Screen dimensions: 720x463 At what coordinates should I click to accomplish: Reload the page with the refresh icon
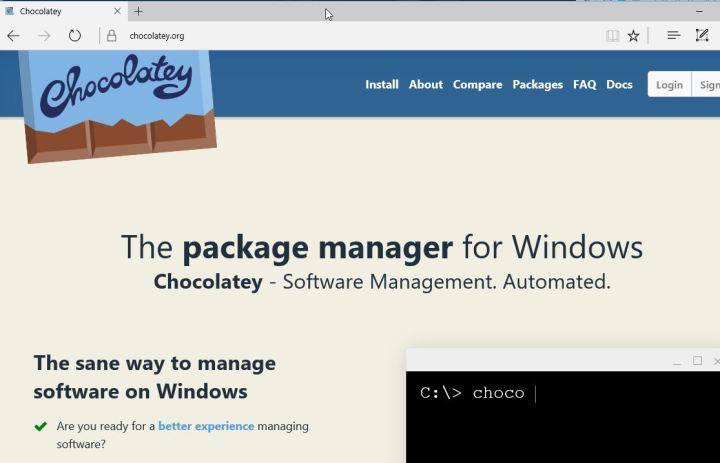[74, 35]
